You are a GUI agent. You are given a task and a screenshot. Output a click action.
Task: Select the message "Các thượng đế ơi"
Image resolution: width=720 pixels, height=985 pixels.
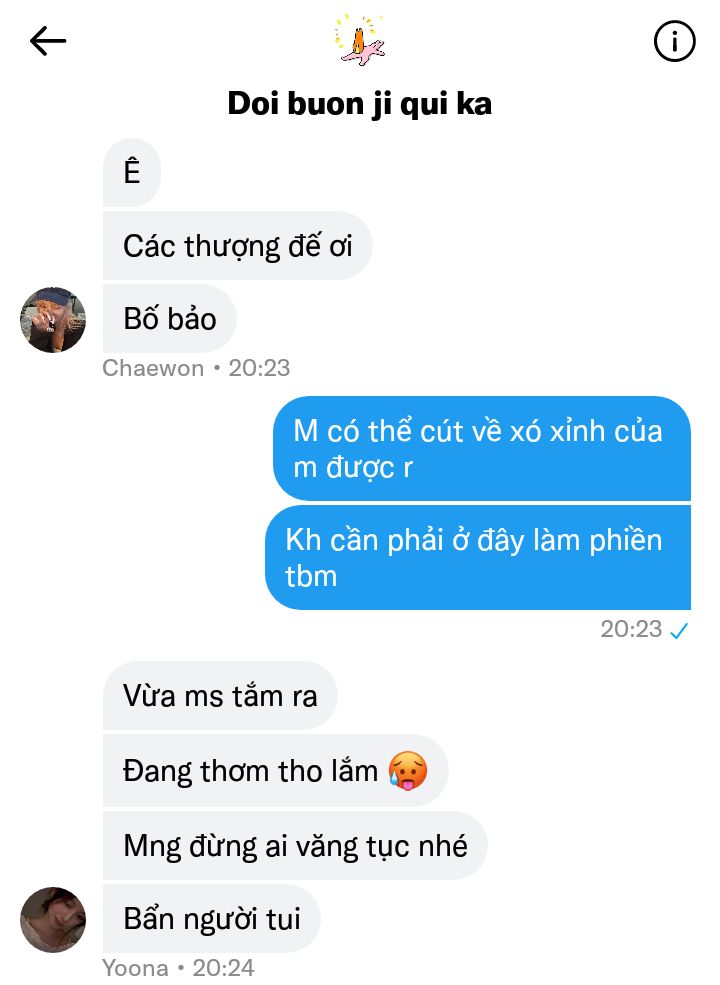pos(237,246)
